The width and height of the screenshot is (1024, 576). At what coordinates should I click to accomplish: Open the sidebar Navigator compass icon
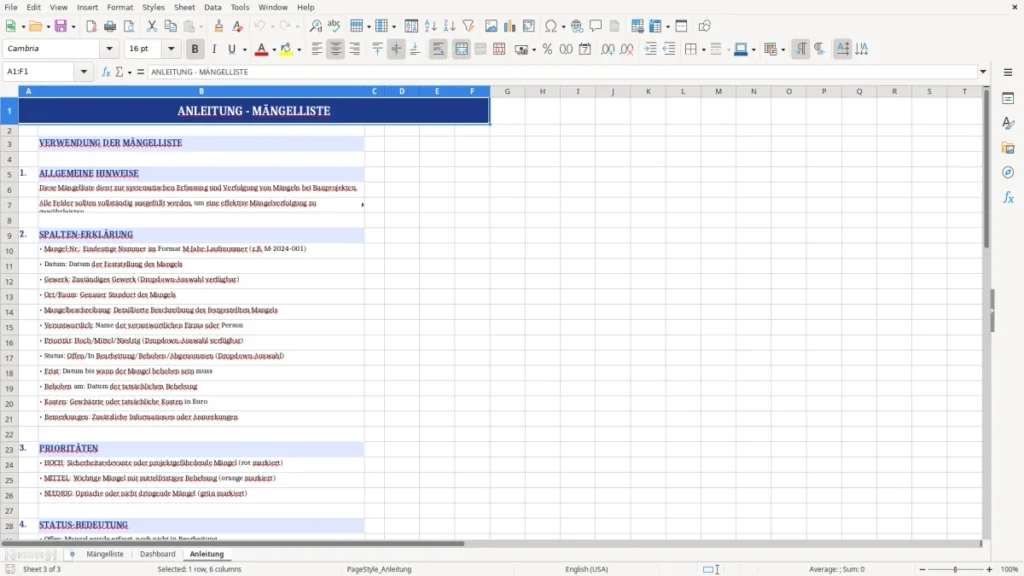click(1008, 172)
